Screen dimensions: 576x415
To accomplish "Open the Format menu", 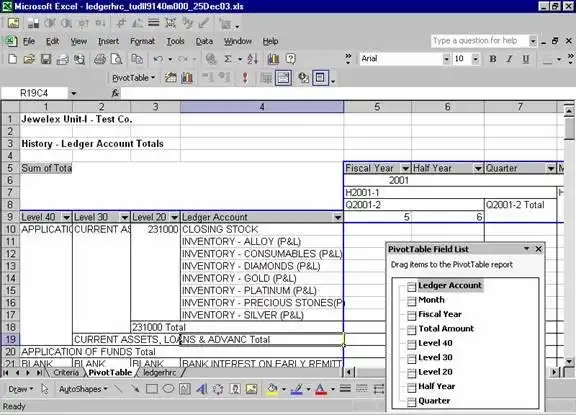I will point(143,42).
